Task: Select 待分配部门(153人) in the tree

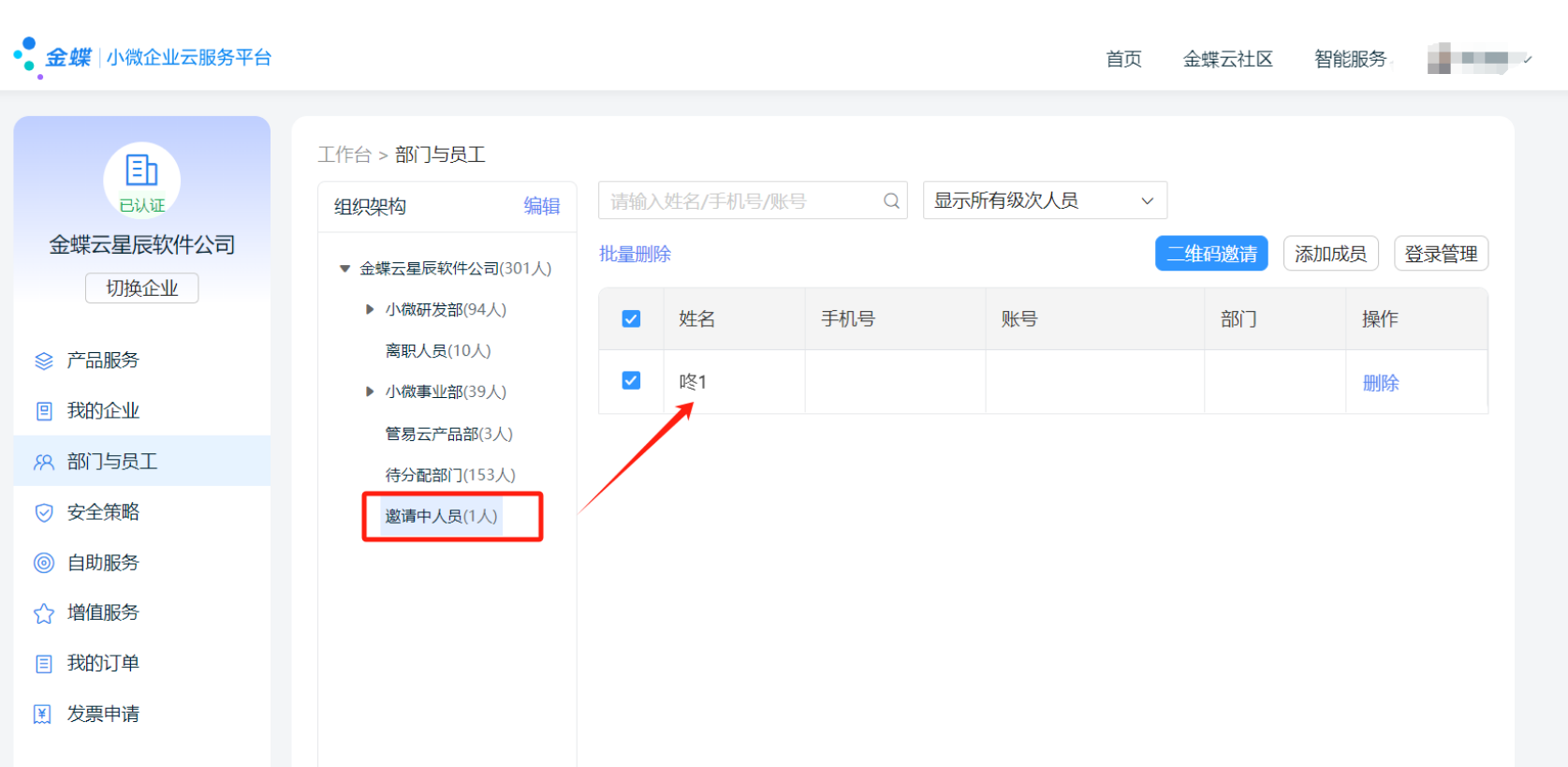Action: point(450,475)
